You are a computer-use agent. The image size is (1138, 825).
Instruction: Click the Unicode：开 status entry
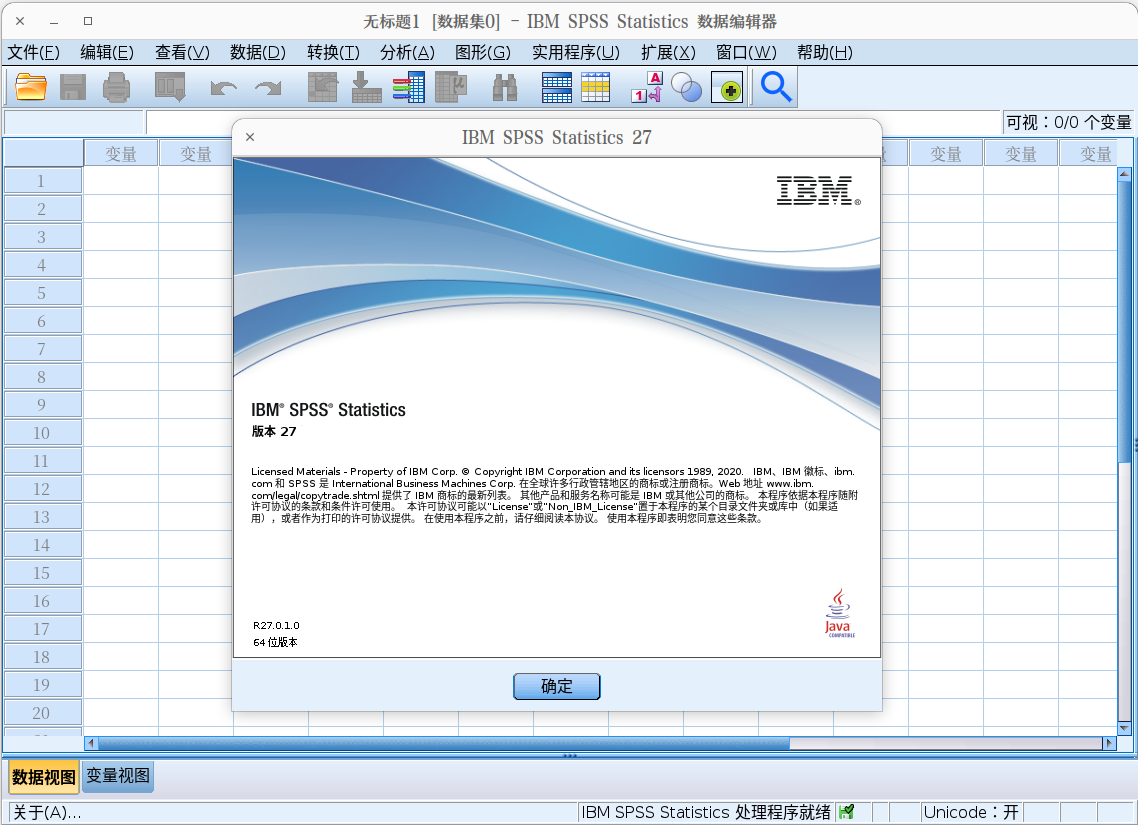[x=971, y=812]
